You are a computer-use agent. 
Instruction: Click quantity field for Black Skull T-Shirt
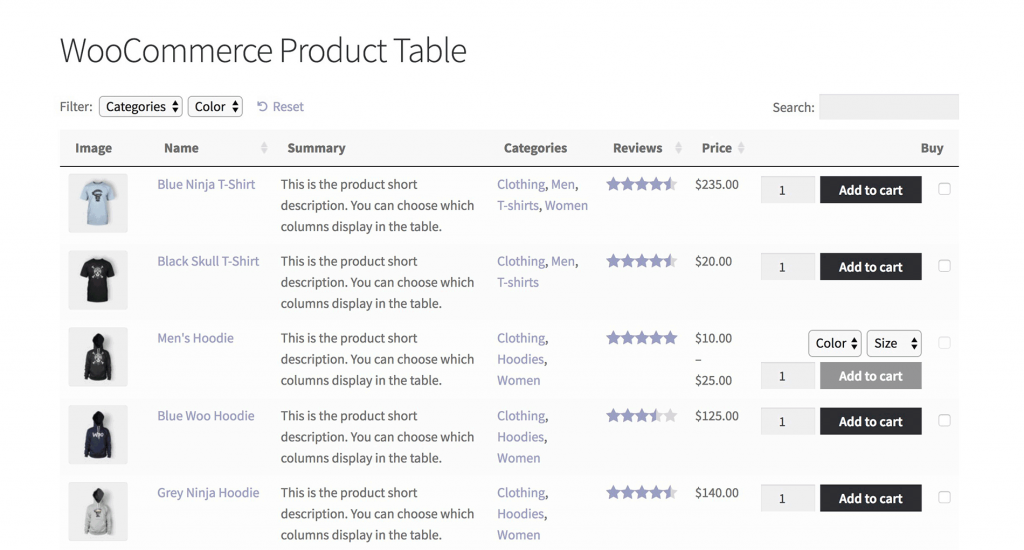(x=787, y=267)
